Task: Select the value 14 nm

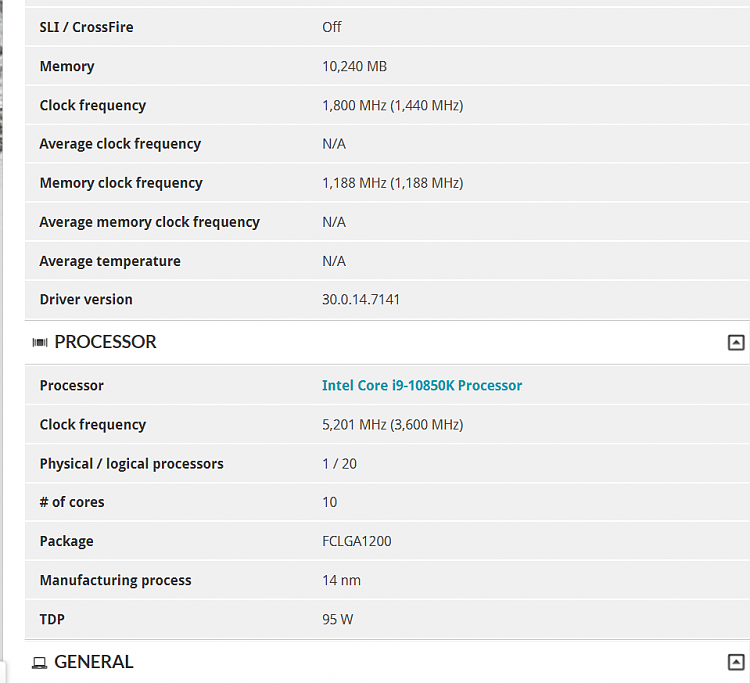Action: (x=342, y=581)
